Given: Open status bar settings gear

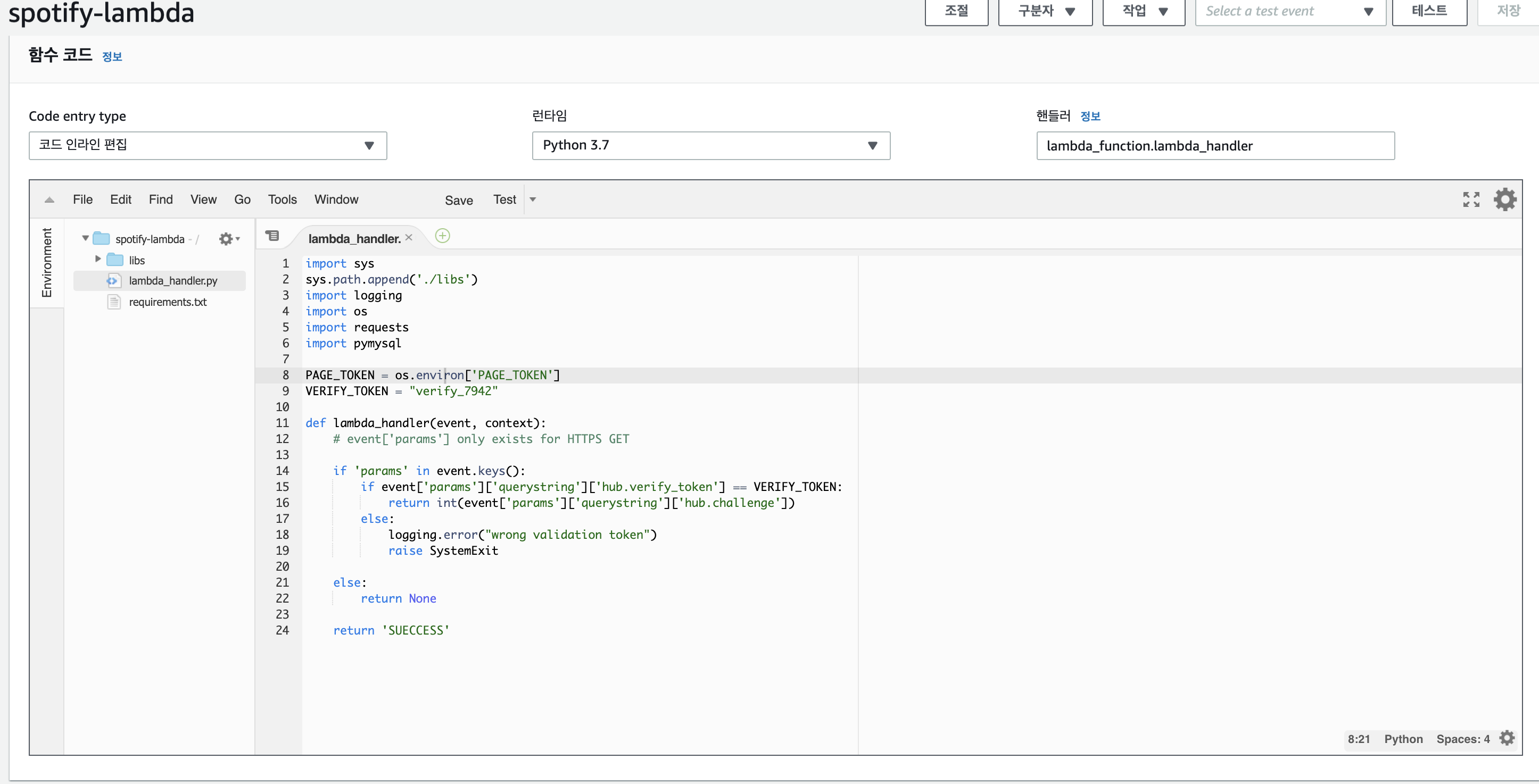Looking at the screenshot, I should pos(1507,738).
